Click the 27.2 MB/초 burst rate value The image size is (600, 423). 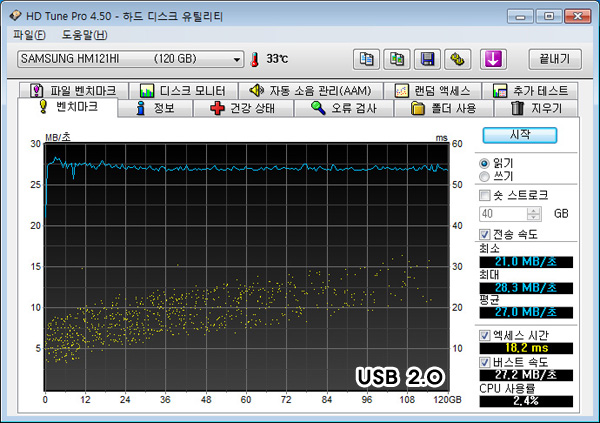526,375
